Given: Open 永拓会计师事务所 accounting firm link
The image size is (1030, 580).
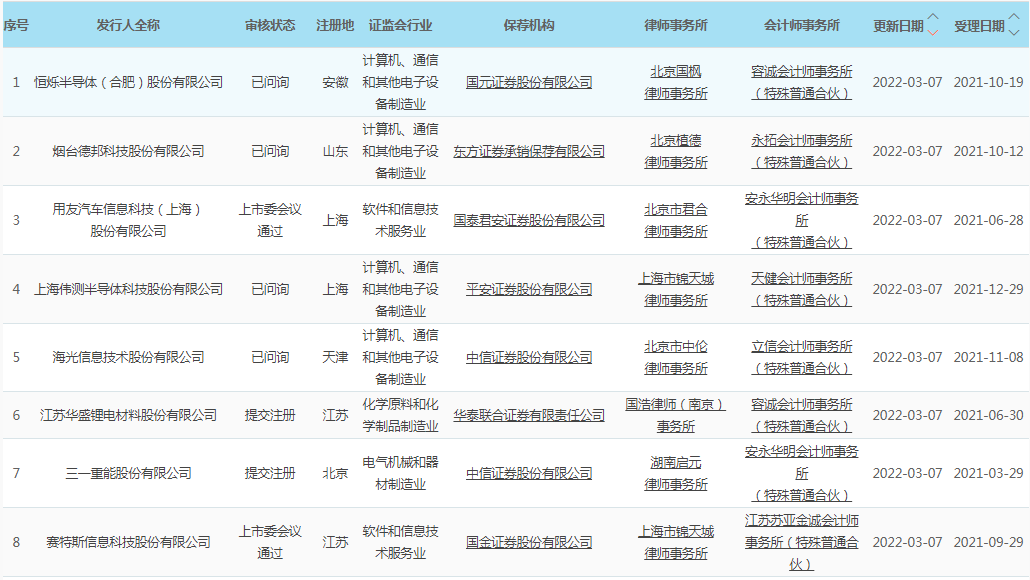Looking at the screenshot, I should 801,151.
